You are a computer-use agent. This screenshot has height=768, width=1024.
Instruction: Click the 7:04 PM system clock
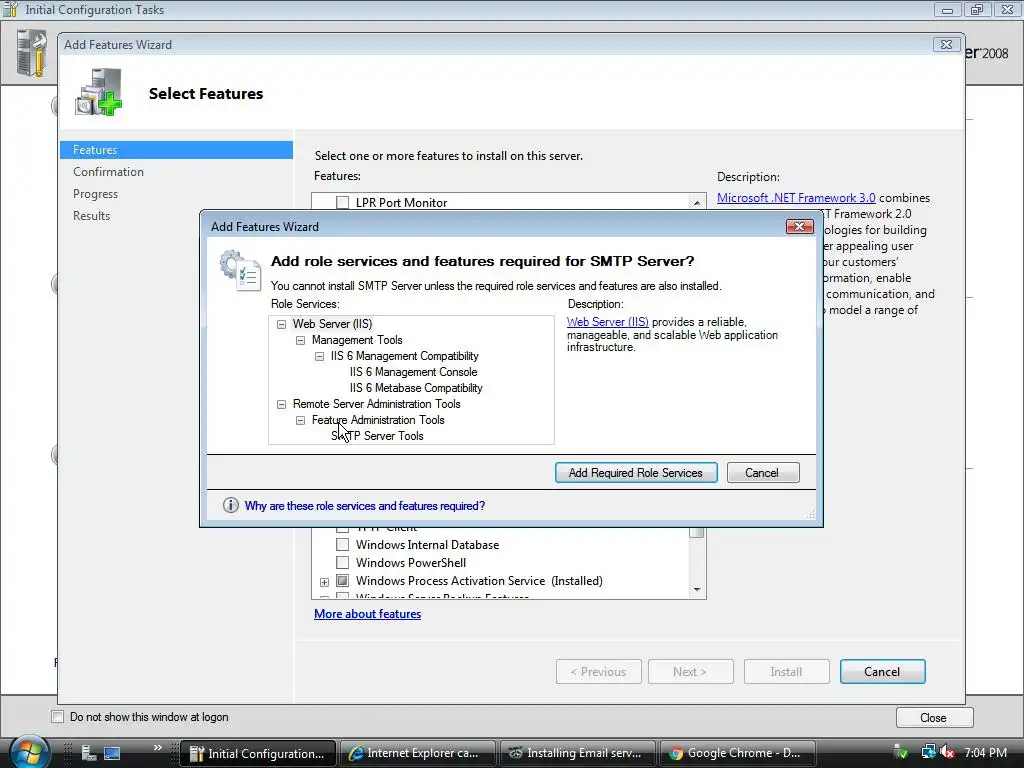pos(985,753)
